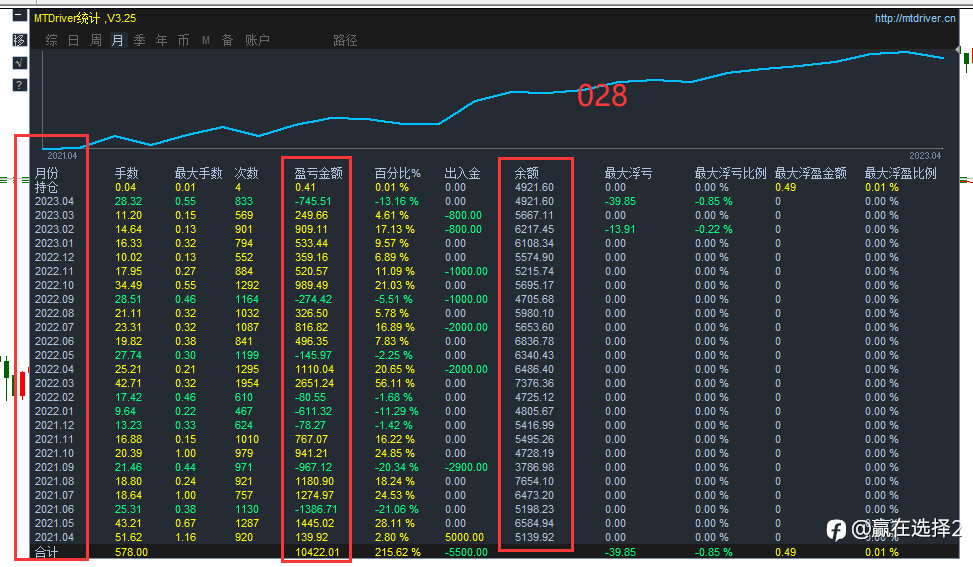Open the 季 quarterly tab
This screenshot has height=567, width=973.
(x=140, y=40)
